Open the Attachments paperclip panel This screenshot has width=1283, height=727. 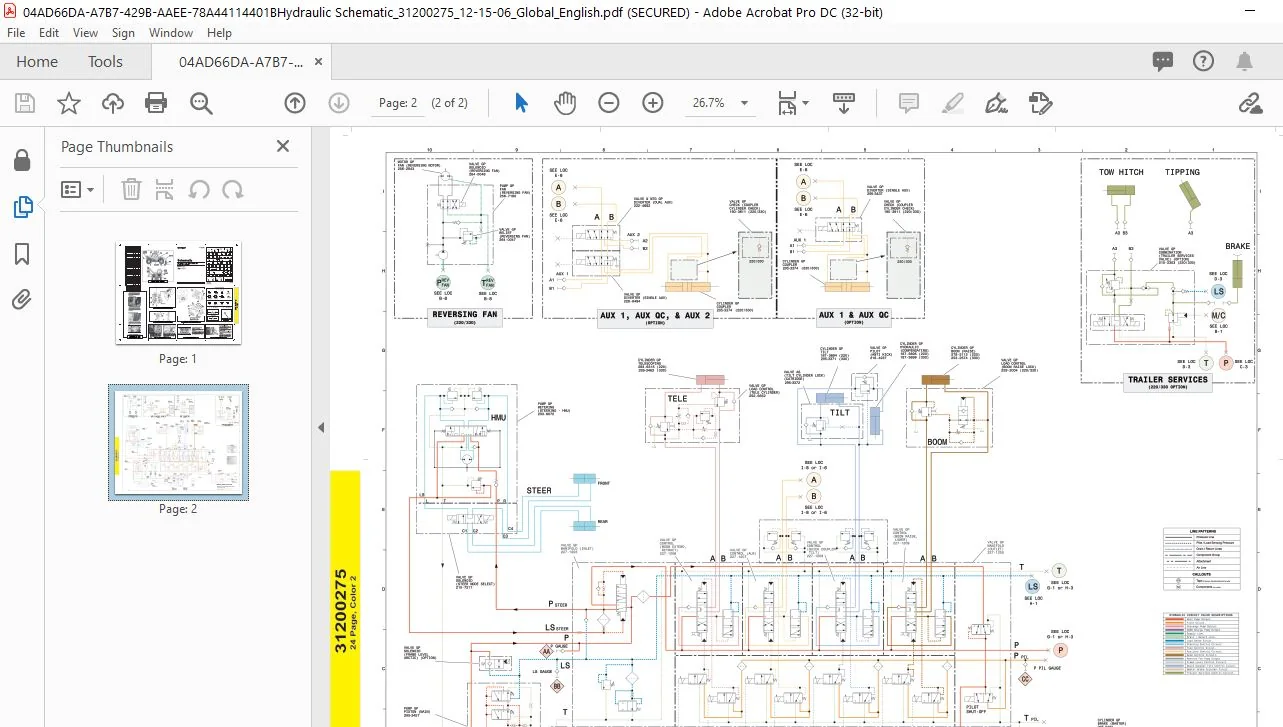tap(21, 299)
